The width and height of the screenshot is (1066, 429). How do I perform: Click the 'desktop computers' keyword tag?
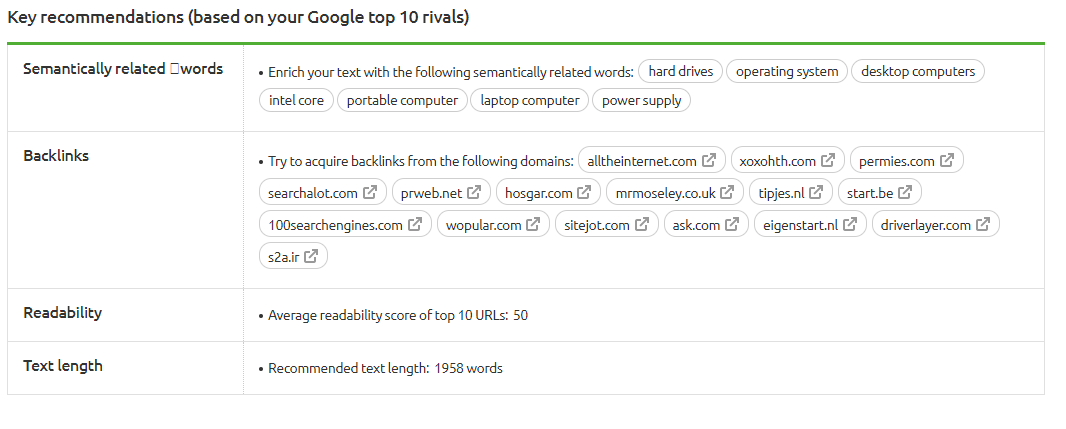click(x=918, y=71)
